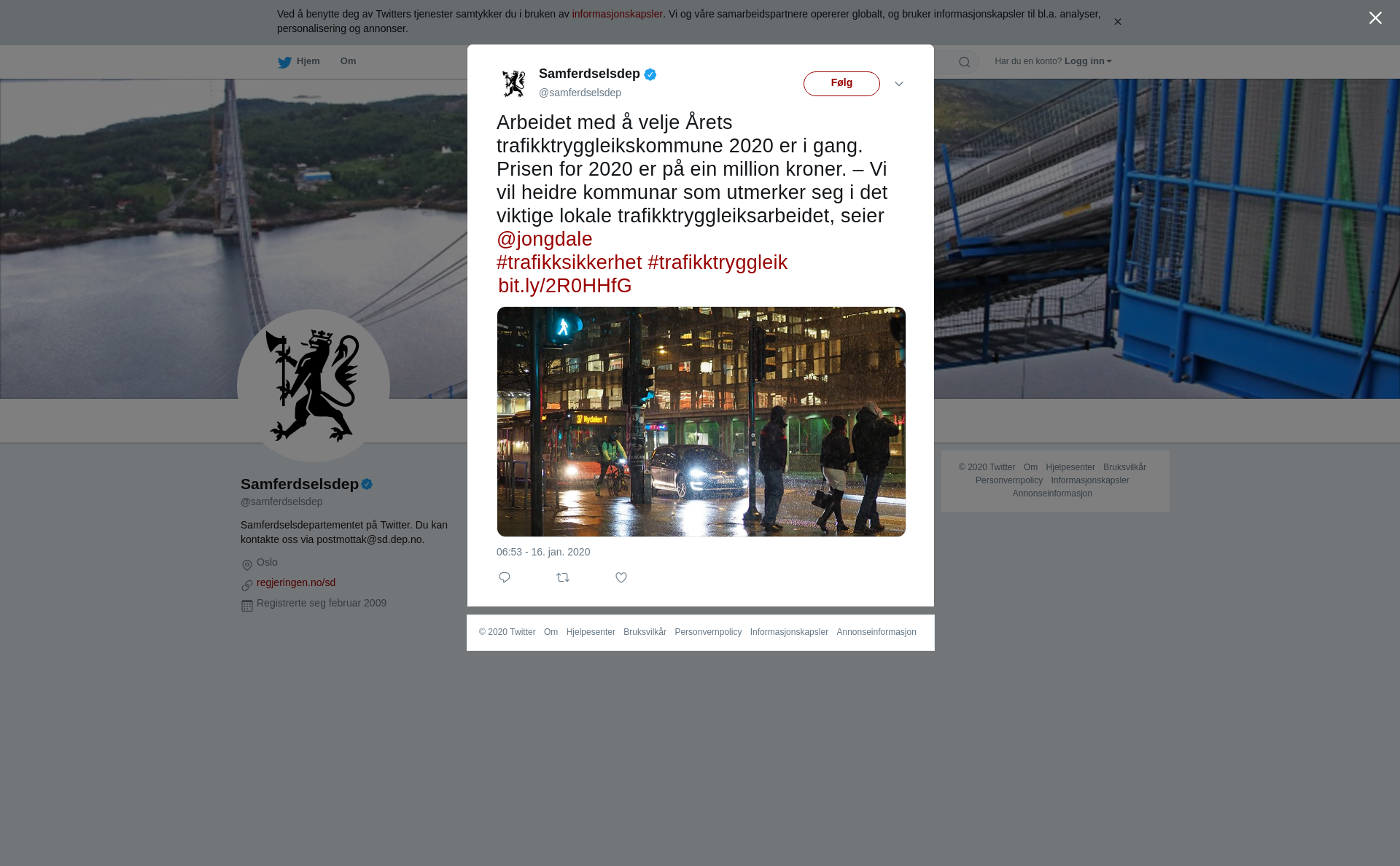Click the Twitter bird Hjem icon
Screen dimensions: 1400x866
point(284,62)
